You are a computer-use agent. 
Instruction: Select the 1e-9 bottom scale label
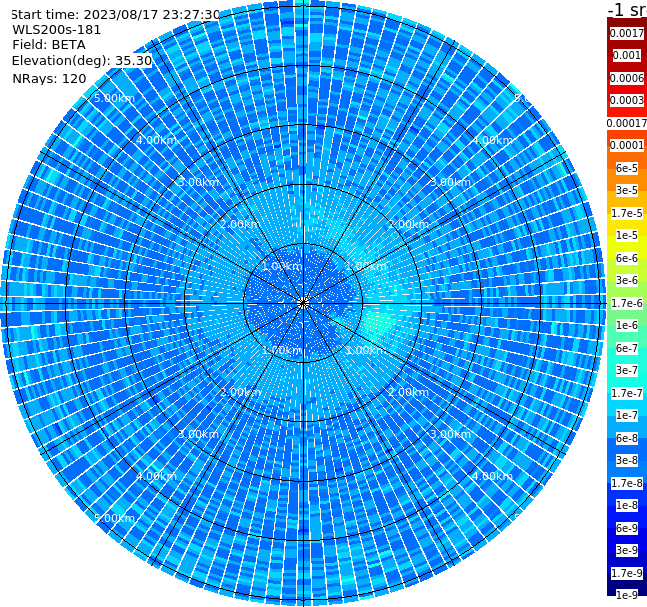[x=627, y=595]
